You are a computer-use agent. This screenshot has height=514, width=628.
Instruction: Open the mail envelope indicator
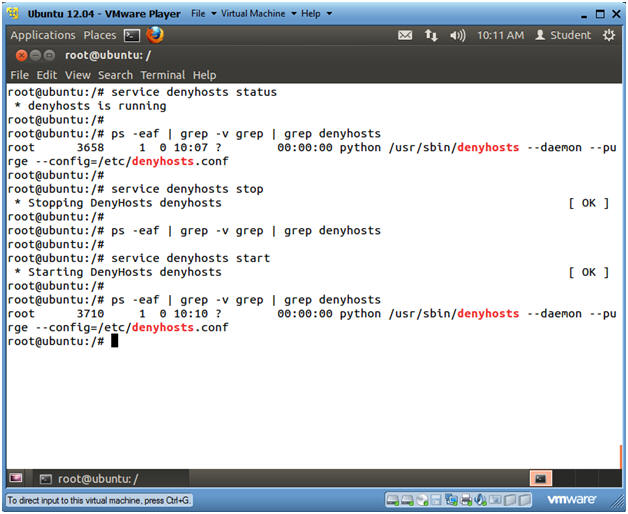(405, 35)
